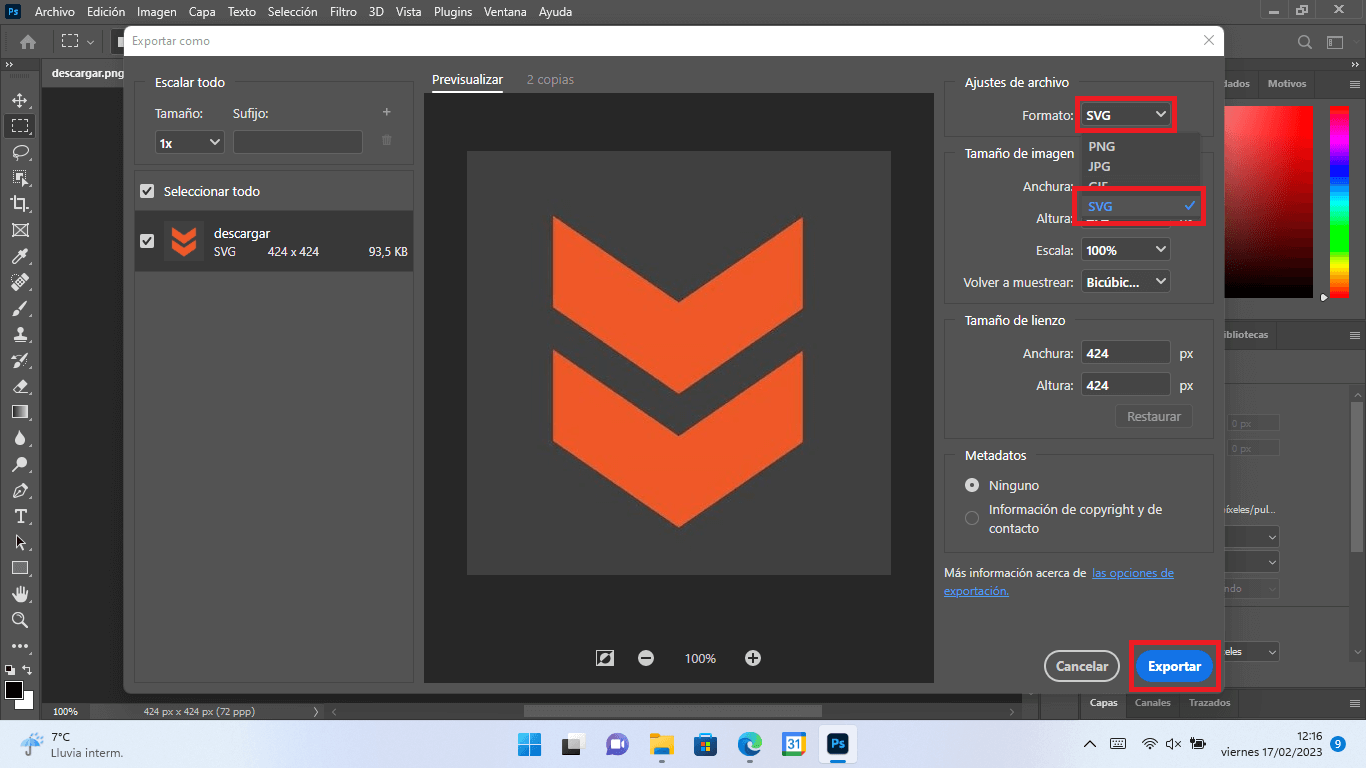The height and width of the screenshot is (768, 1366).
Task: Select the Horizontal Type tool
Action: point(19,516)
